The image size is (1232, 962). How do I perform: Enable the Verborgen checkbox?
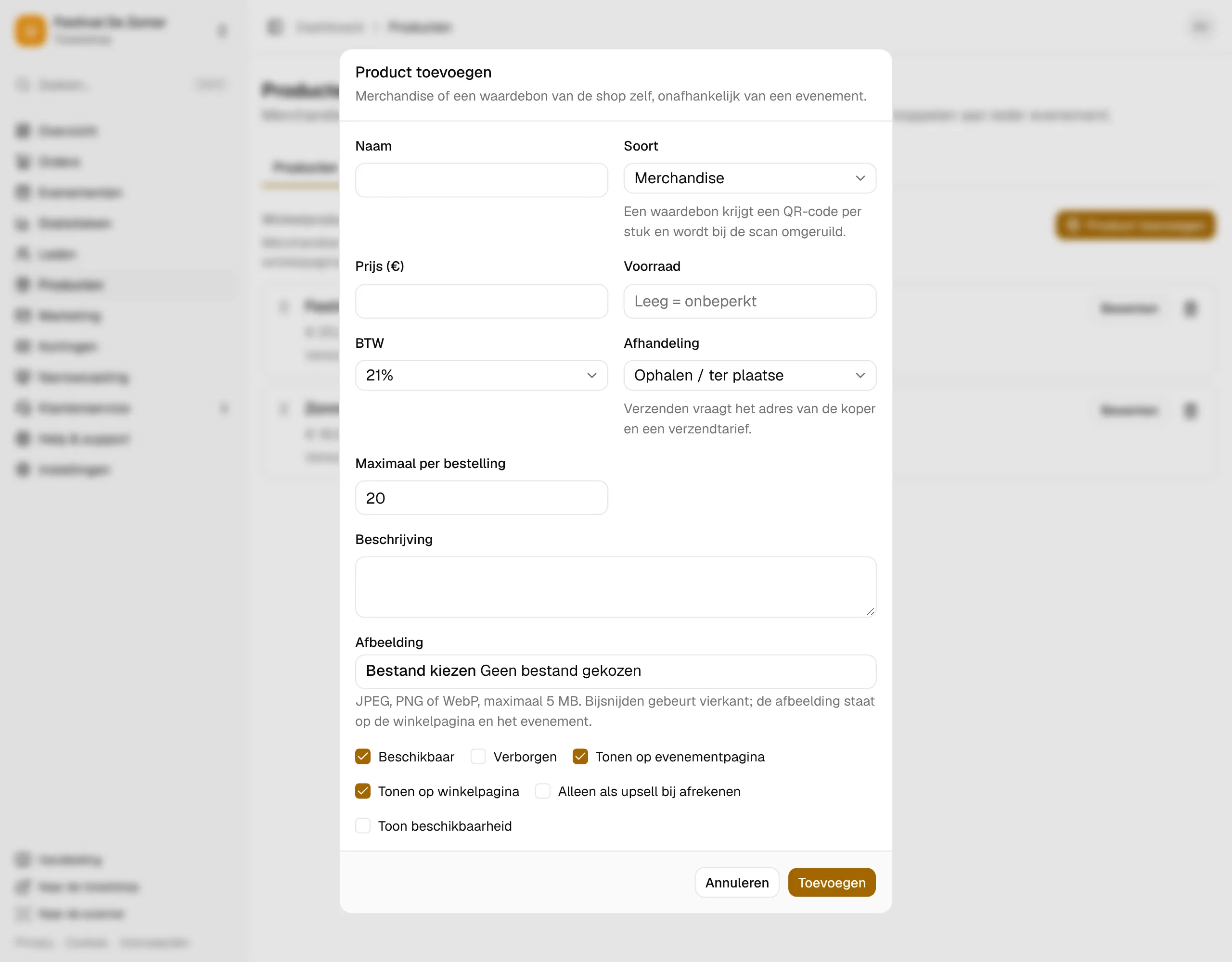pos(478,757)
